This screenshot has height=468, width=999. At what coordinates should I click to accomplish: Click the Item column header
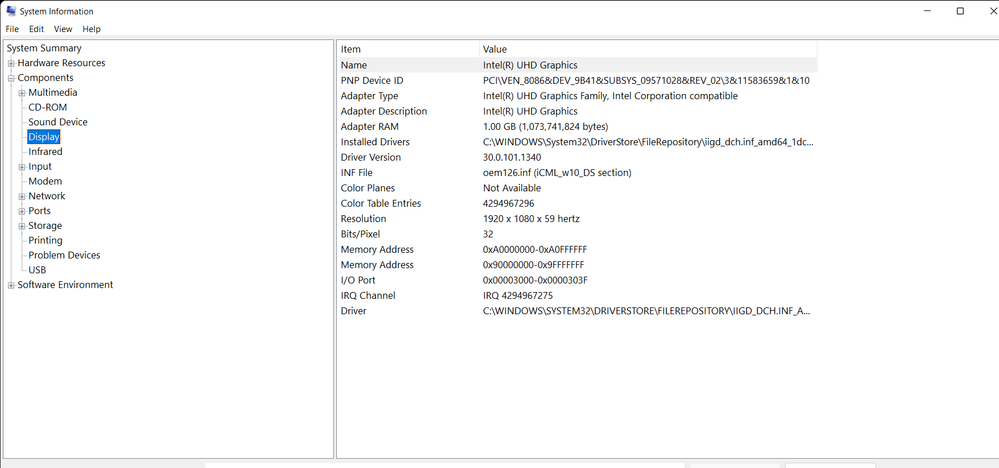coord(408,49)
